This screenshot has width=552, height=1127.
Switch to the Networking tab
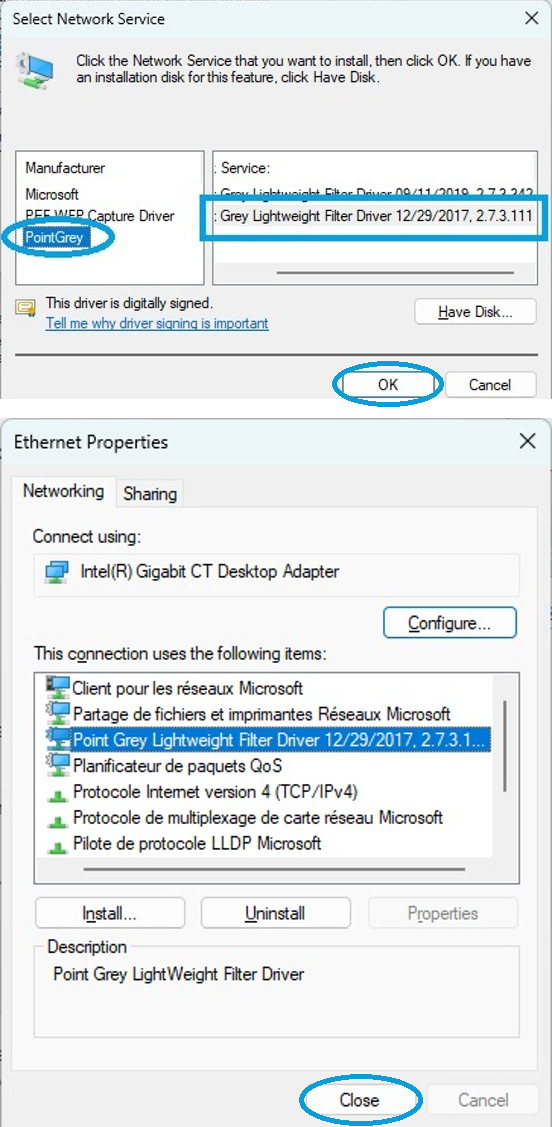tap(63, 492)
